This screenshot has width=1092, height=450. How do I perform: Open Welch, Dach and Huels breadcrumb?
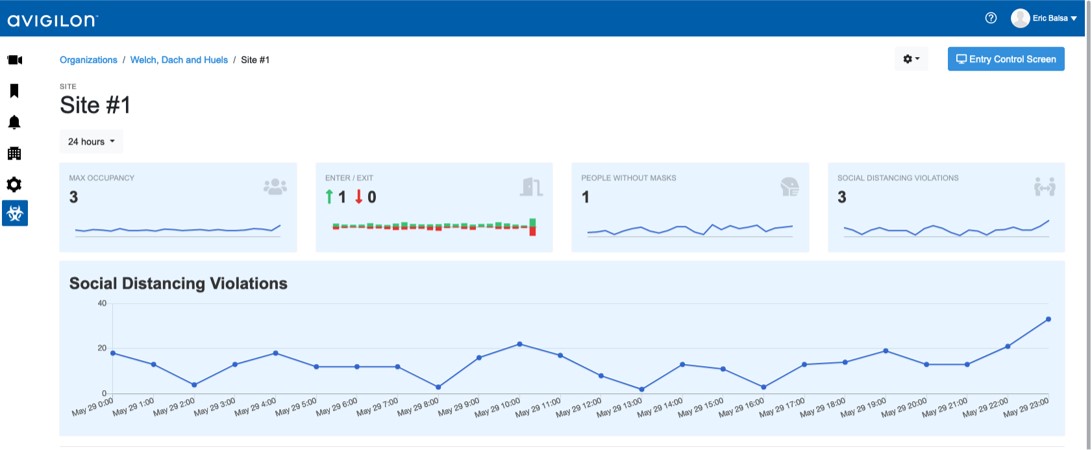coord(179,60)
